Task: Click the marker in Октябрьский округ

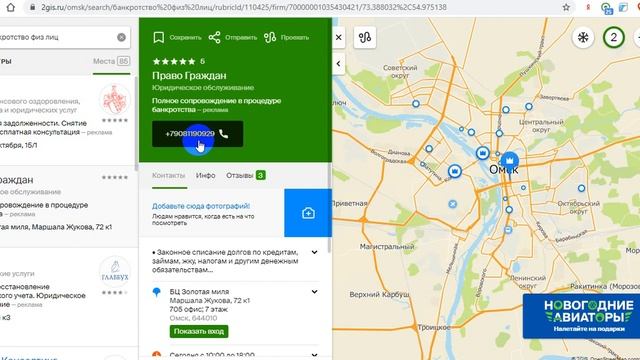Action: click(581, 188)
